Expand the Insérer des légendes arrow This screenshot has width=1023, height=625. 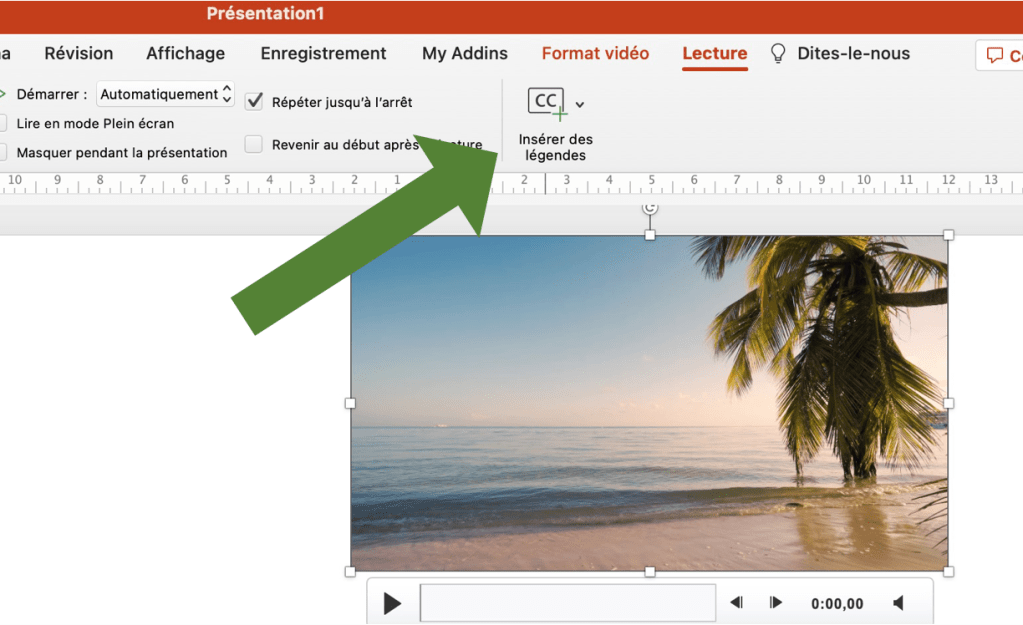point(580,104)
